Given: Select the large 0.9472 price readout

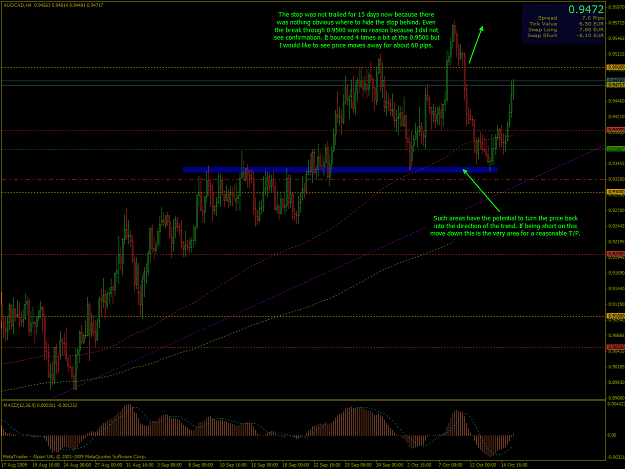Looking at the screenshot, I should pyautogui.click(x=586, y=9).
